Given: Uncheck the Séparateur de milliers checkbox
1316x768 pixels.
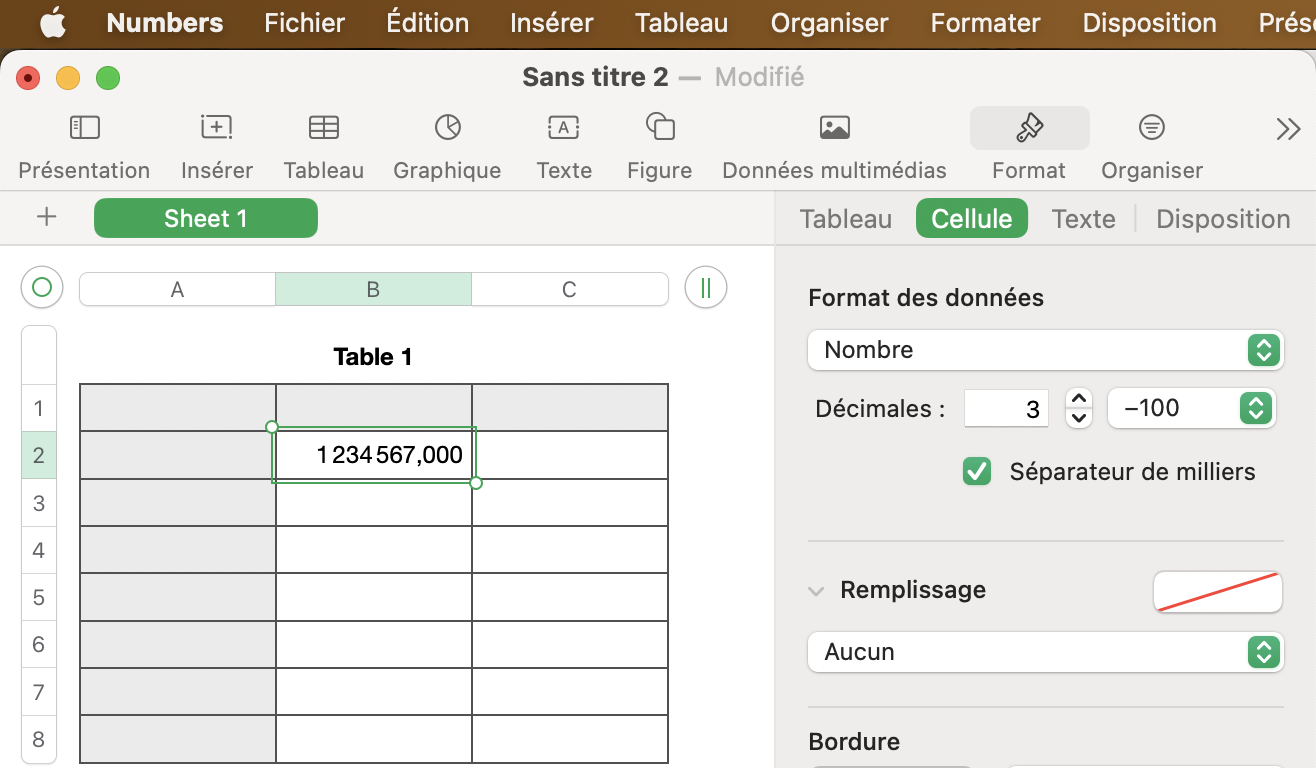Looking at the screenshot, I should (977, 471).
